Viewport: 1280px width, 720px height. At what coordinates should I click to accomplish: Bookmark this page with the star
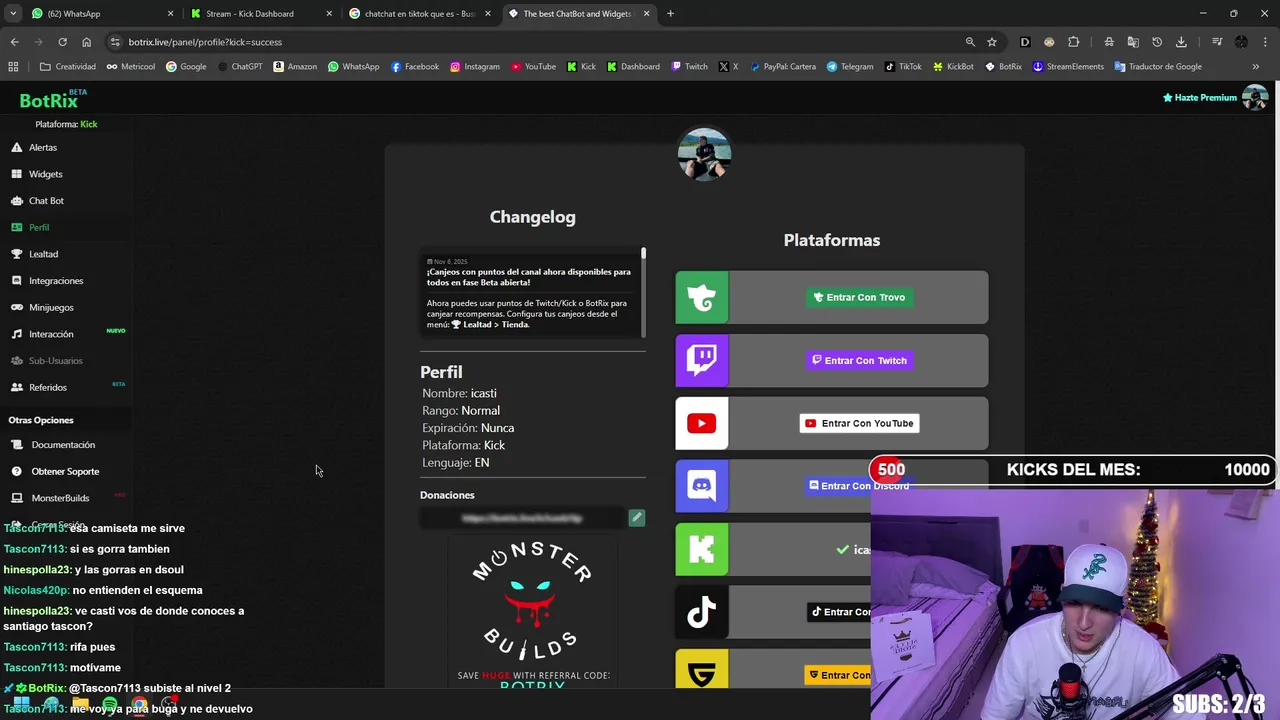coord(992,42)
